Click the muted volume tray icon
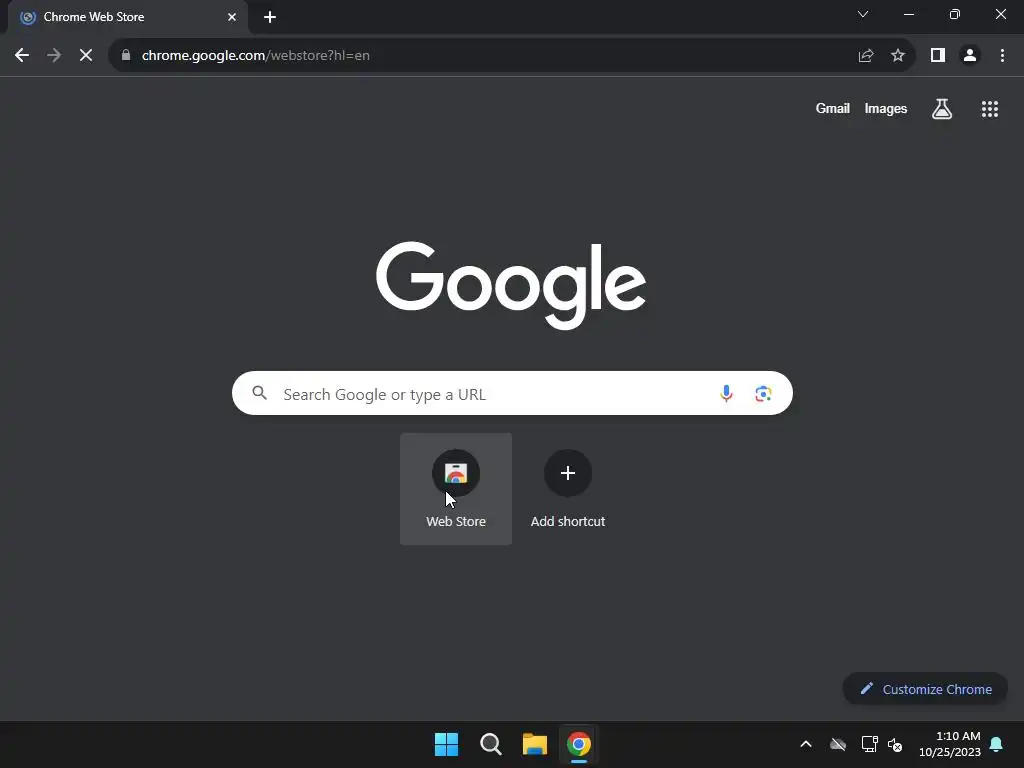Image resolution: width=1024 pixels, height=768 pixels. coord(895,744)
